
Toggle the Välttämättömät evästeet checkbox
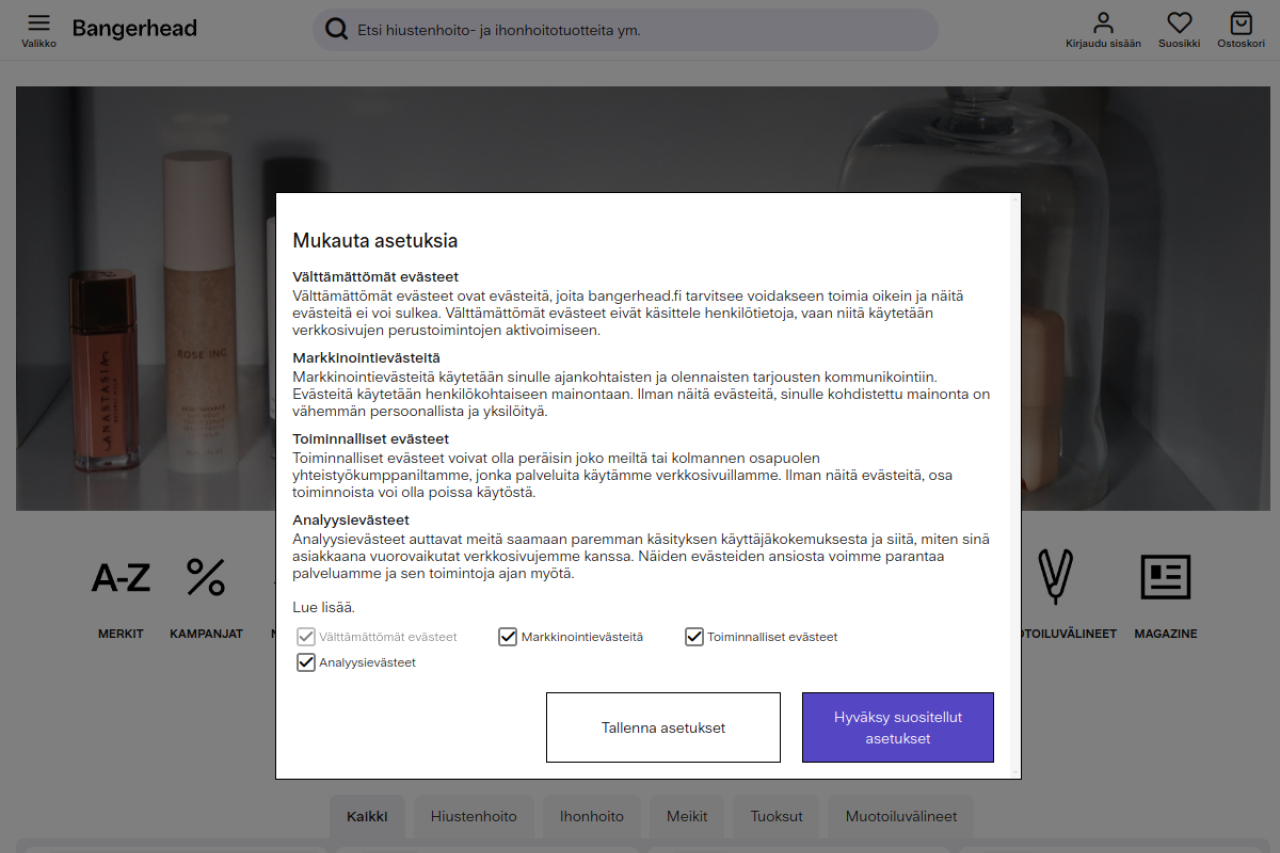tap(306, 637)
